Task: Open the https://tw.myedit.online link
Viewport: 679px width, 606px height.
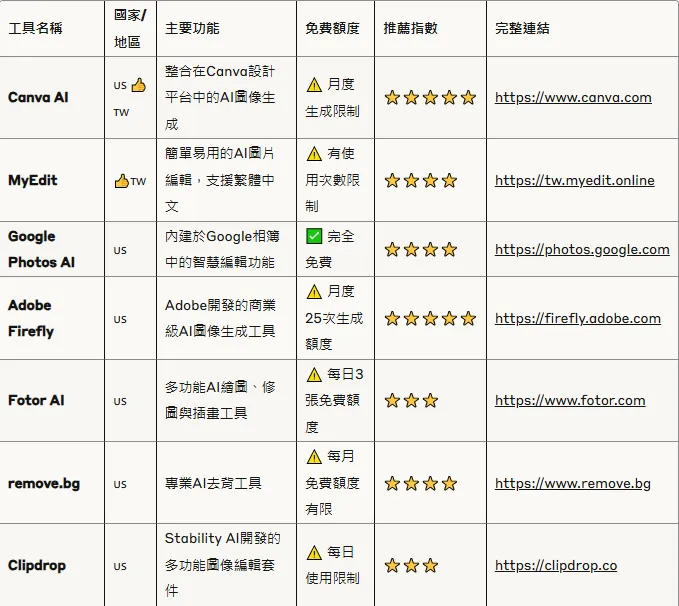Action: pyautogui.click(x=575, y=180)
